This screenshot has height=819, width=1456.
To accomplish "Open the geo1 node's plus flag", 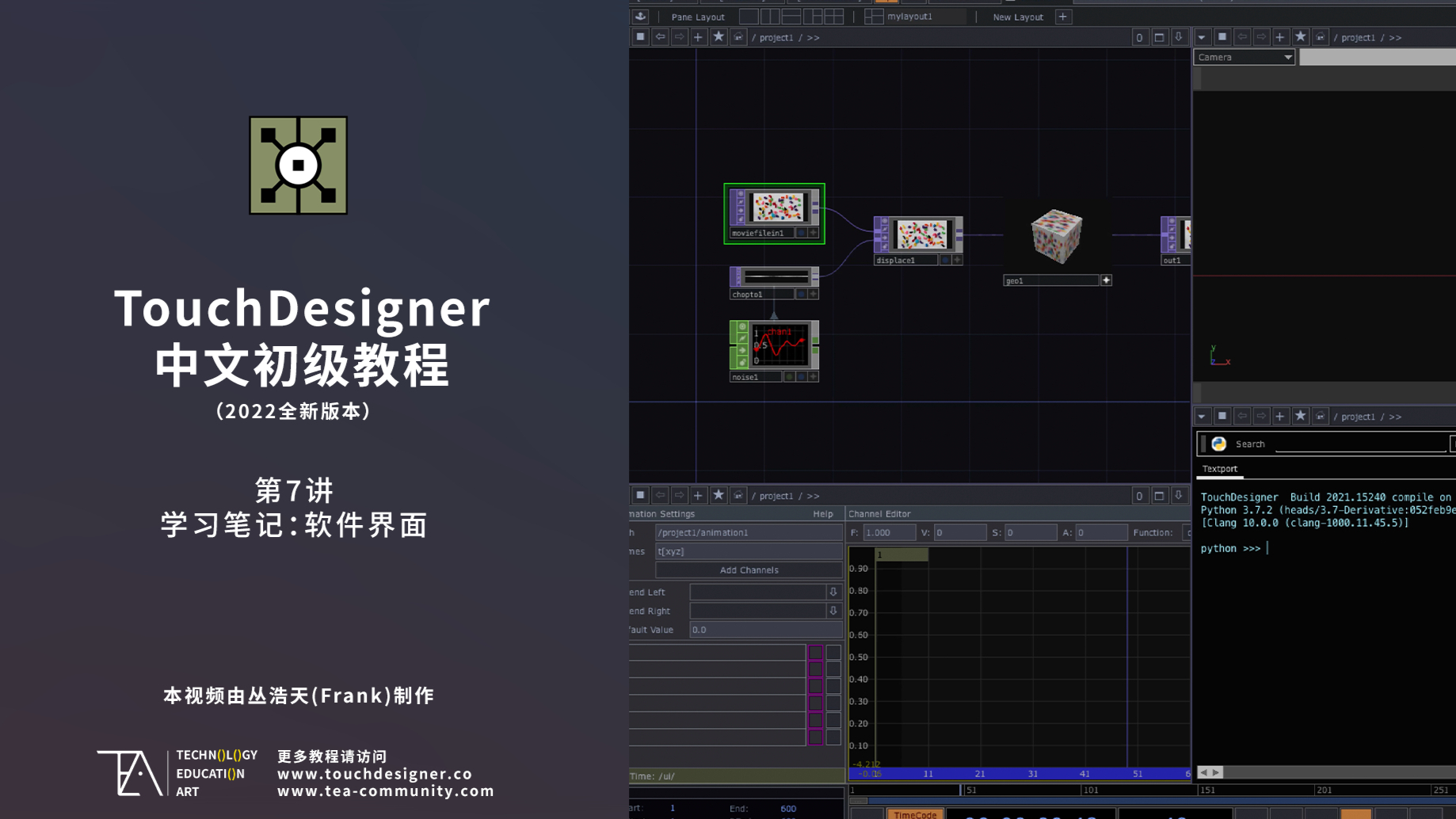I will click(1107, 280).
